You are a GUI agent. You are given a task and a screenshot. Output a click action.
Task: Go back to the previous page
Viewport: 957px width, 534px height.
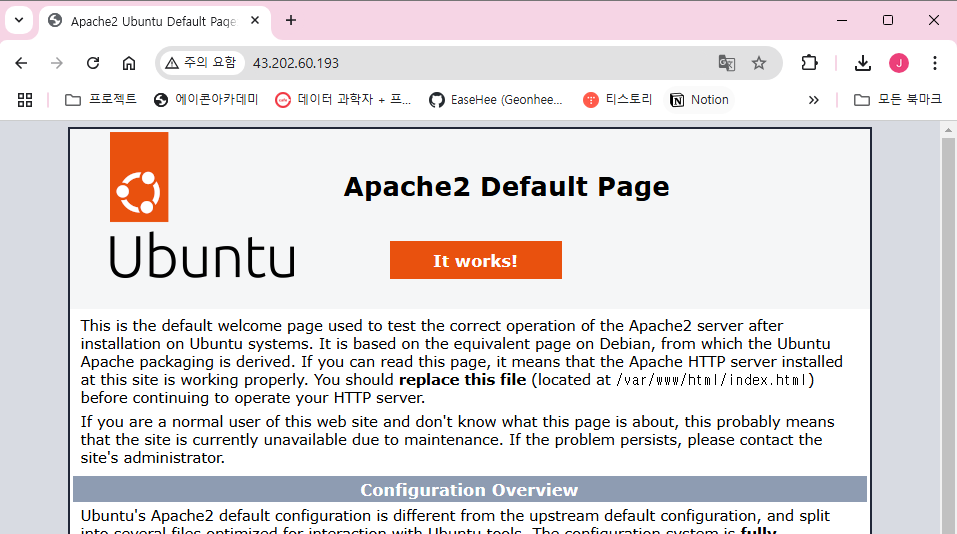tap(21, 63)
